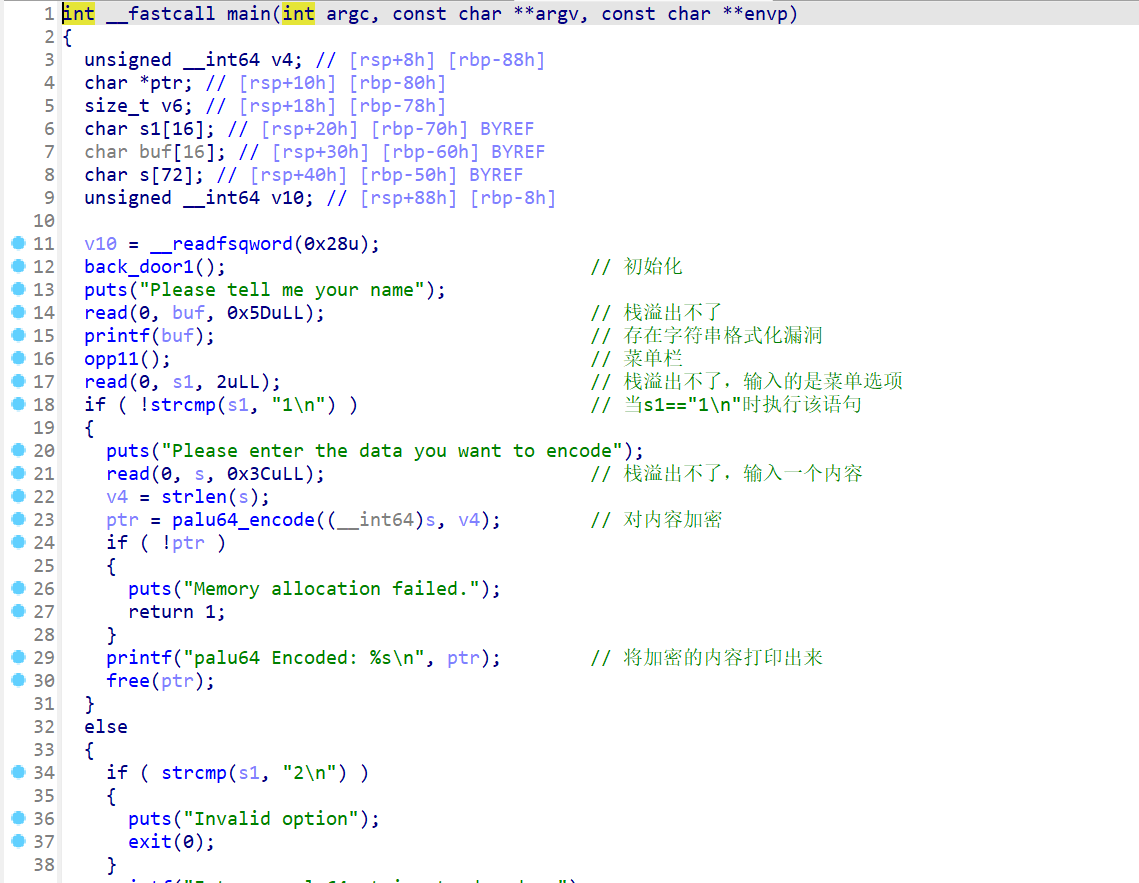Click the strlen call on line 22

pos(193,496)
